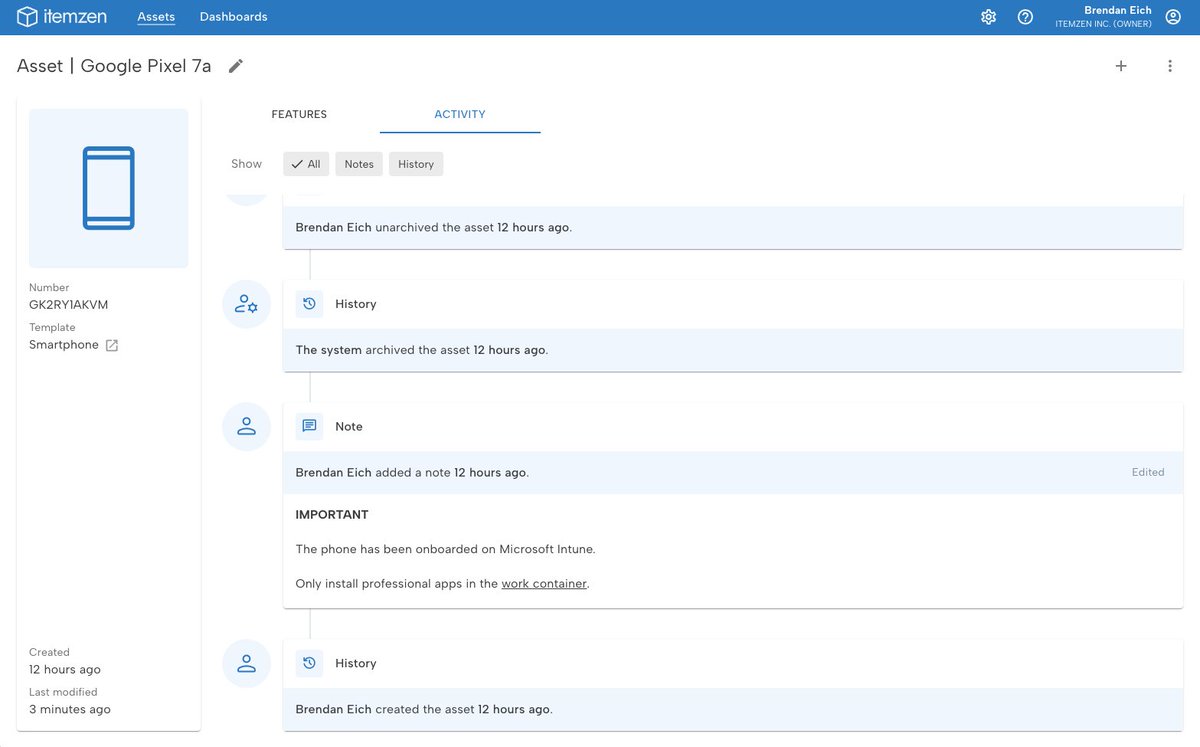Viewport: 1200px width, 747px height.
Task: Click history clock icon on created entry
Action: pyautogui.click(x=310, y=663)
